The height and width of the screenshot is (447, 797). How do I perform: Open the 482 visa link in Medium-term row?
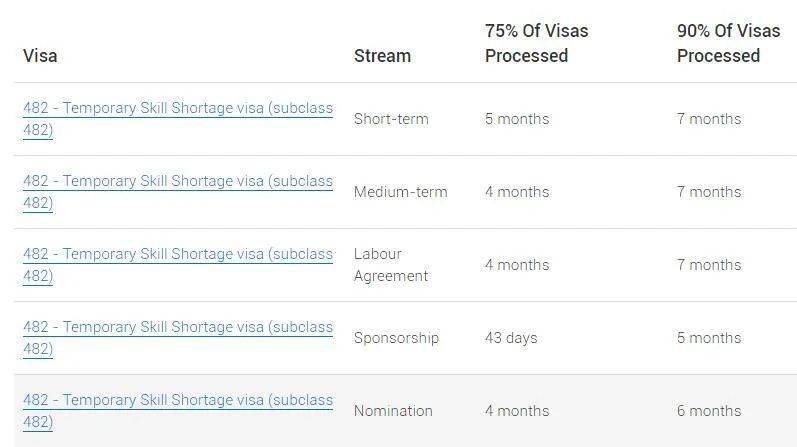pos(177,181)
